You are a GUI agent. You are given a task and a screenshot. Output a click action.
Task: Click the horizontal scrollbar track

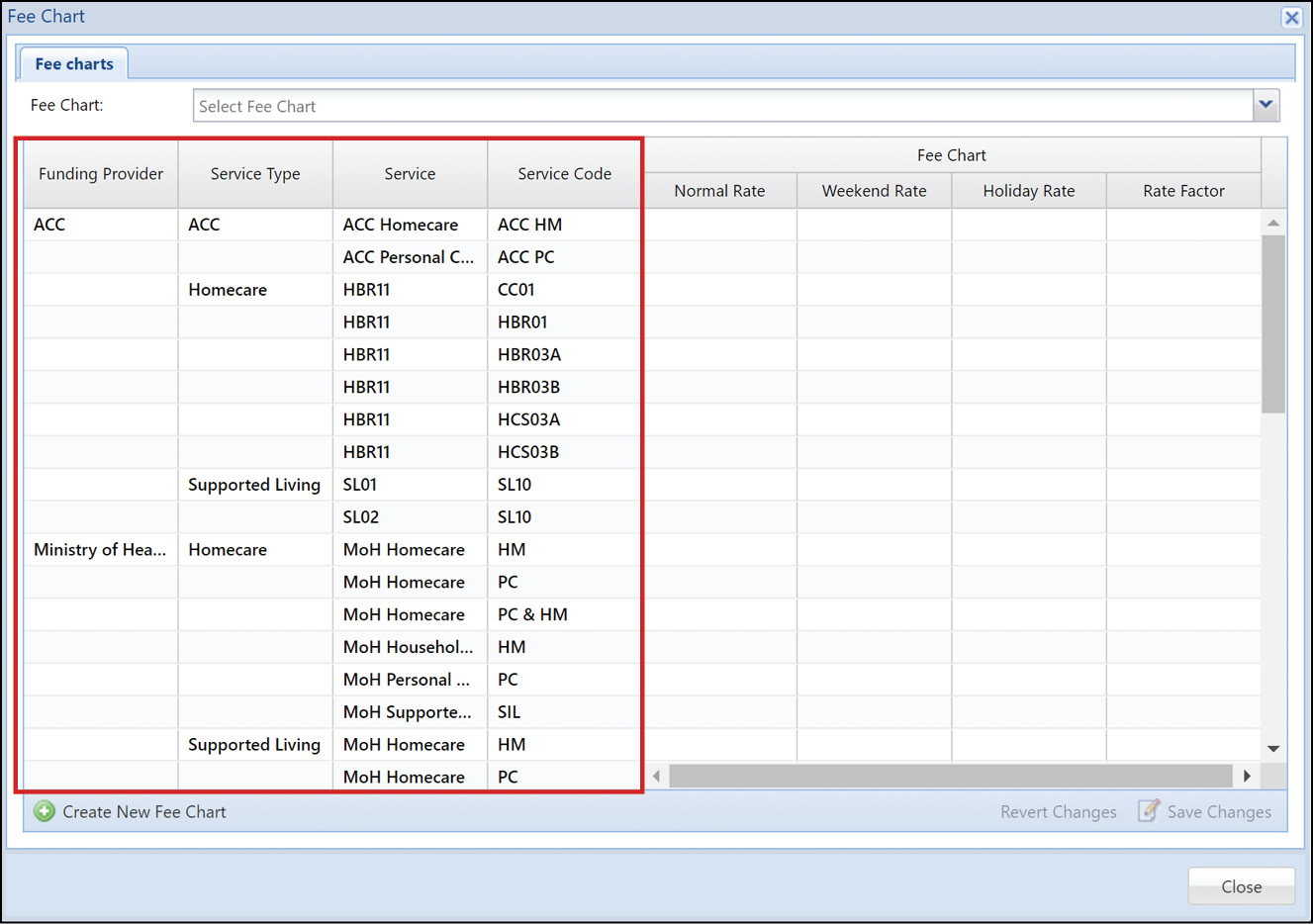click(950, 777)
